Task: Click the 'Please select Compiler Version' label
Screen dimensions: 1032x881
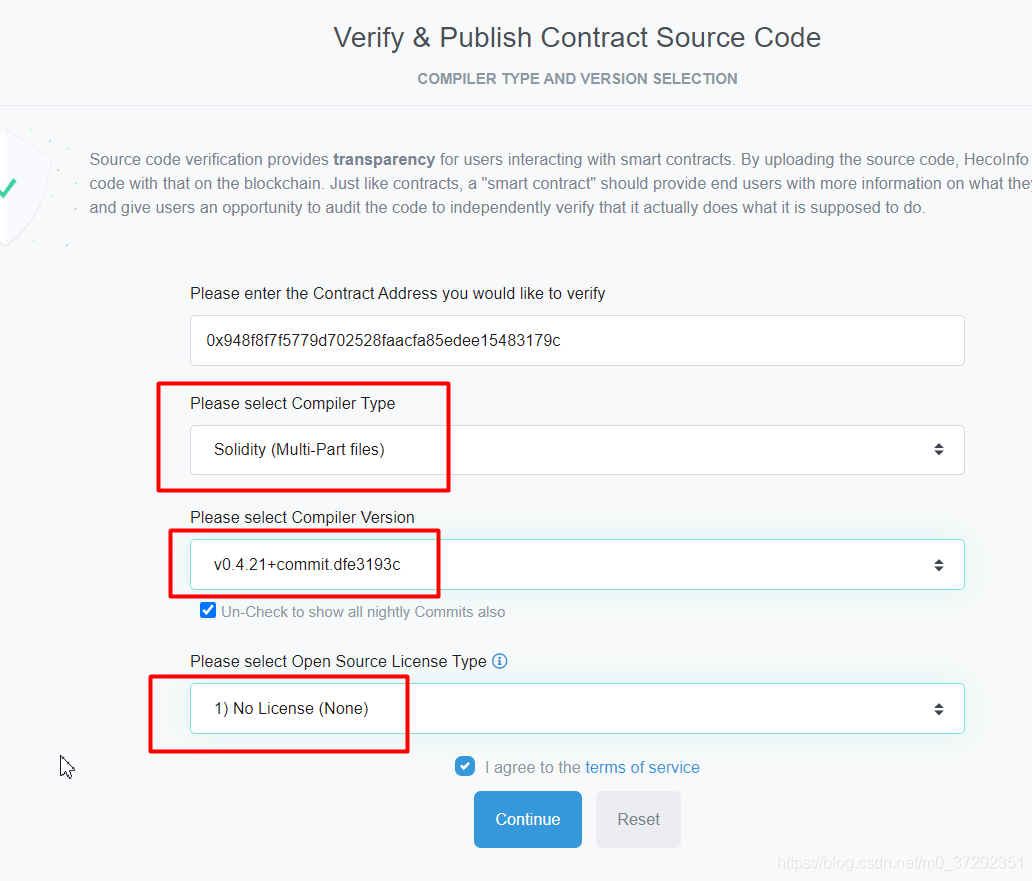Action: [x=302, y=518]
